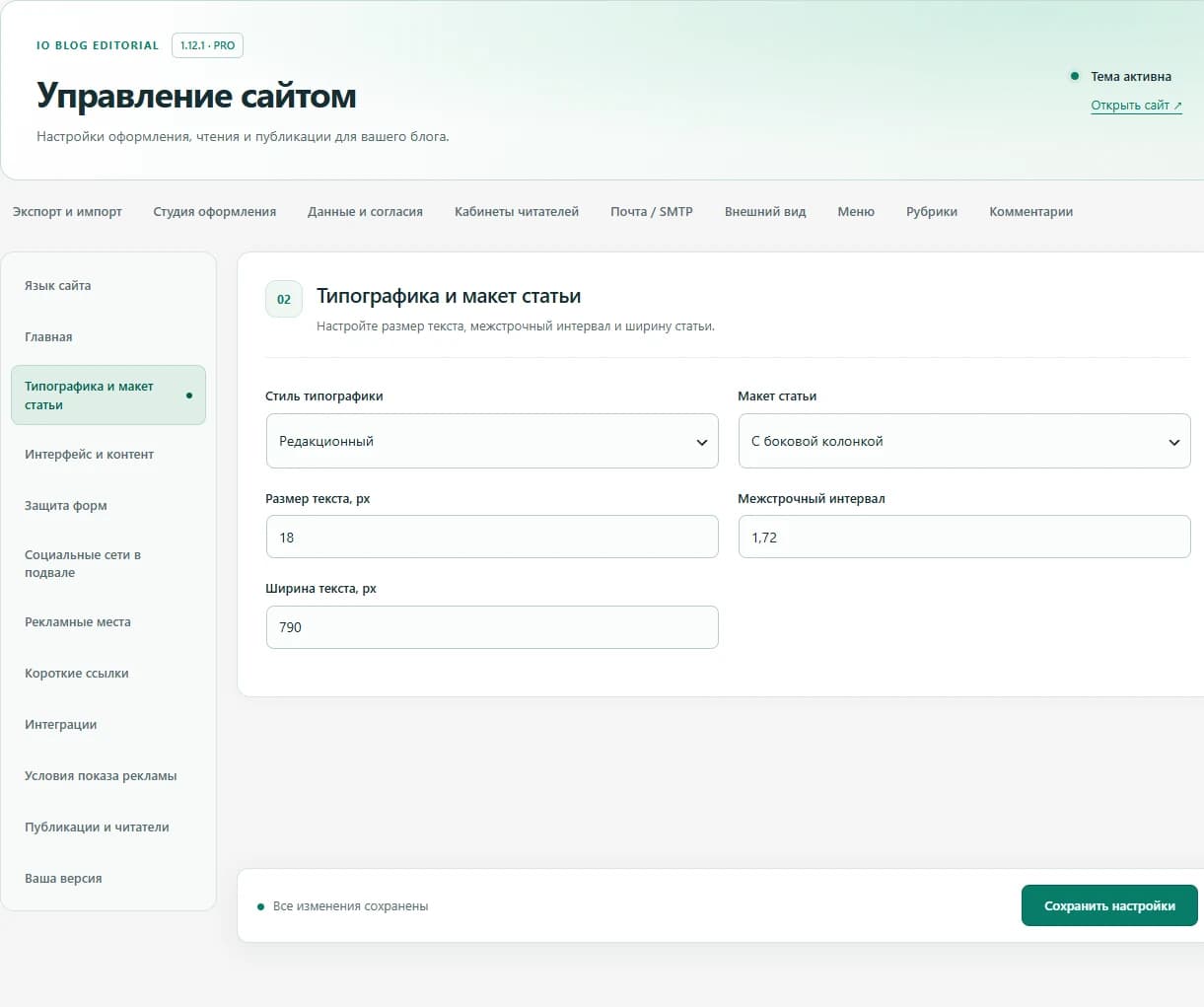Viewport: 1204px width, 1007px height.
Task: Open Главная sidebar section
Action: [108, 337]
